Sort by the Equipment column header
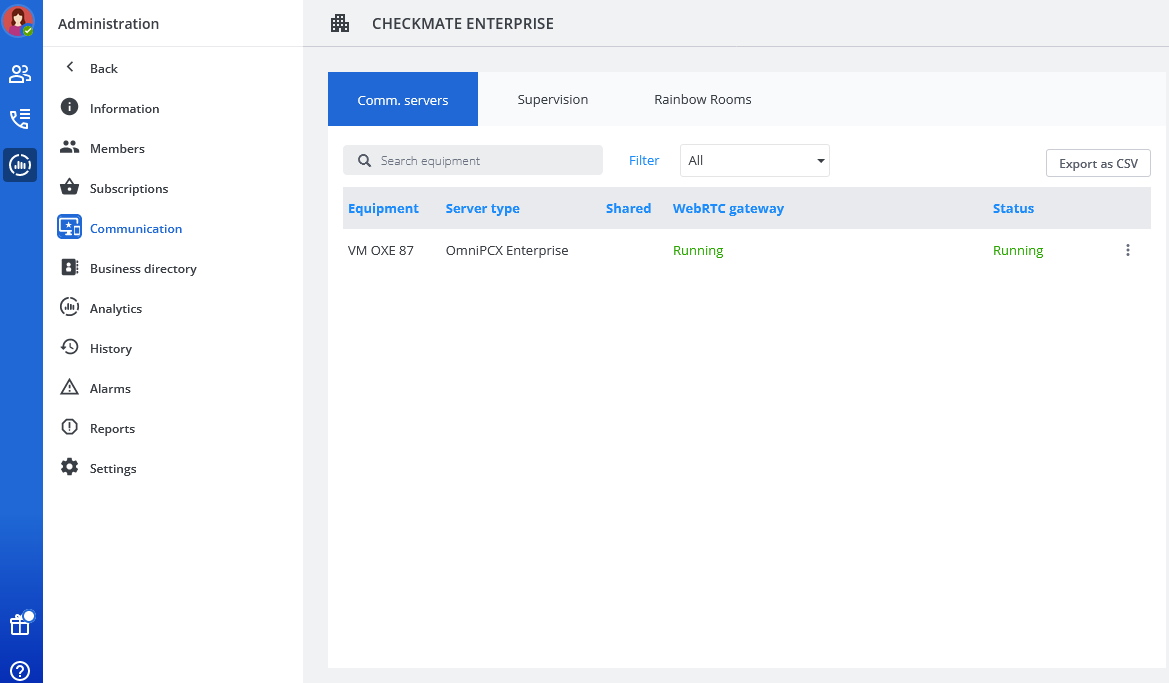This screenshot has height=683, width=1169. (383, 209)
